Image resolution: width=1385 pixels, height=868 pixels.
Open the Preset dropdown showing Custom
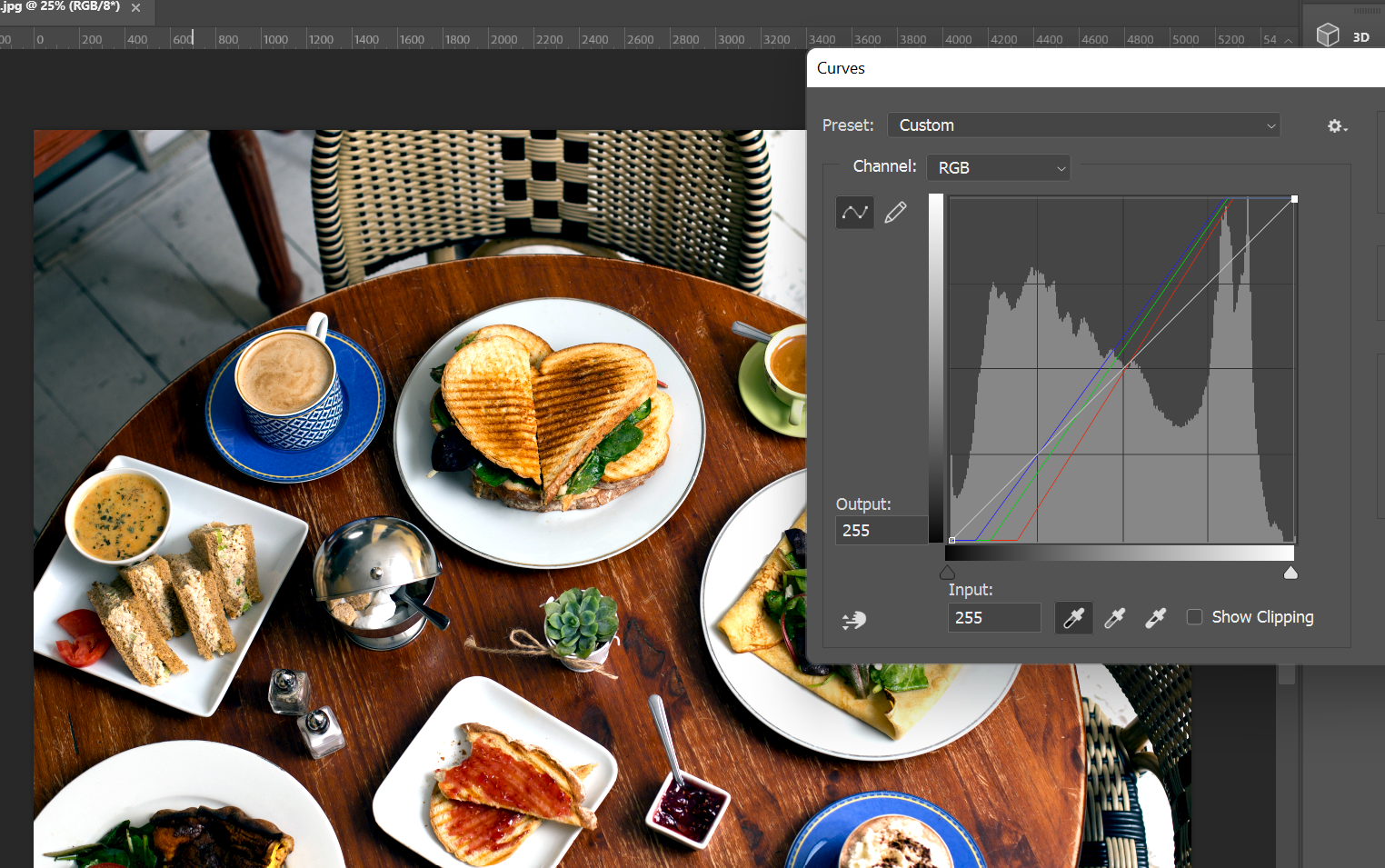click(1084, 125)
